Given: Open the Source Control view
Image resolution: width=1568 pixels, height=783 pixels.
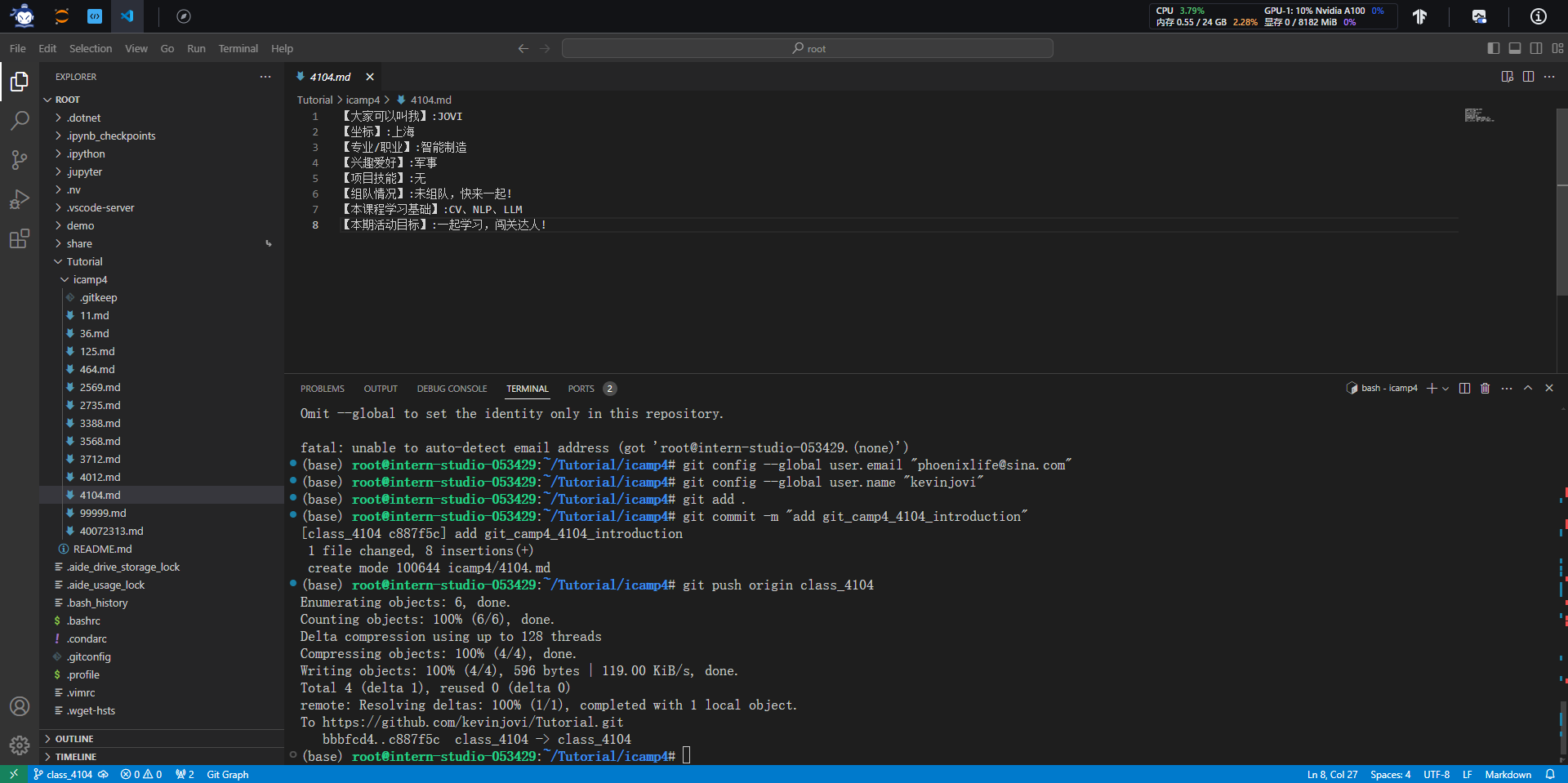Looking at the screenshot, I should [x=20, y=160].
